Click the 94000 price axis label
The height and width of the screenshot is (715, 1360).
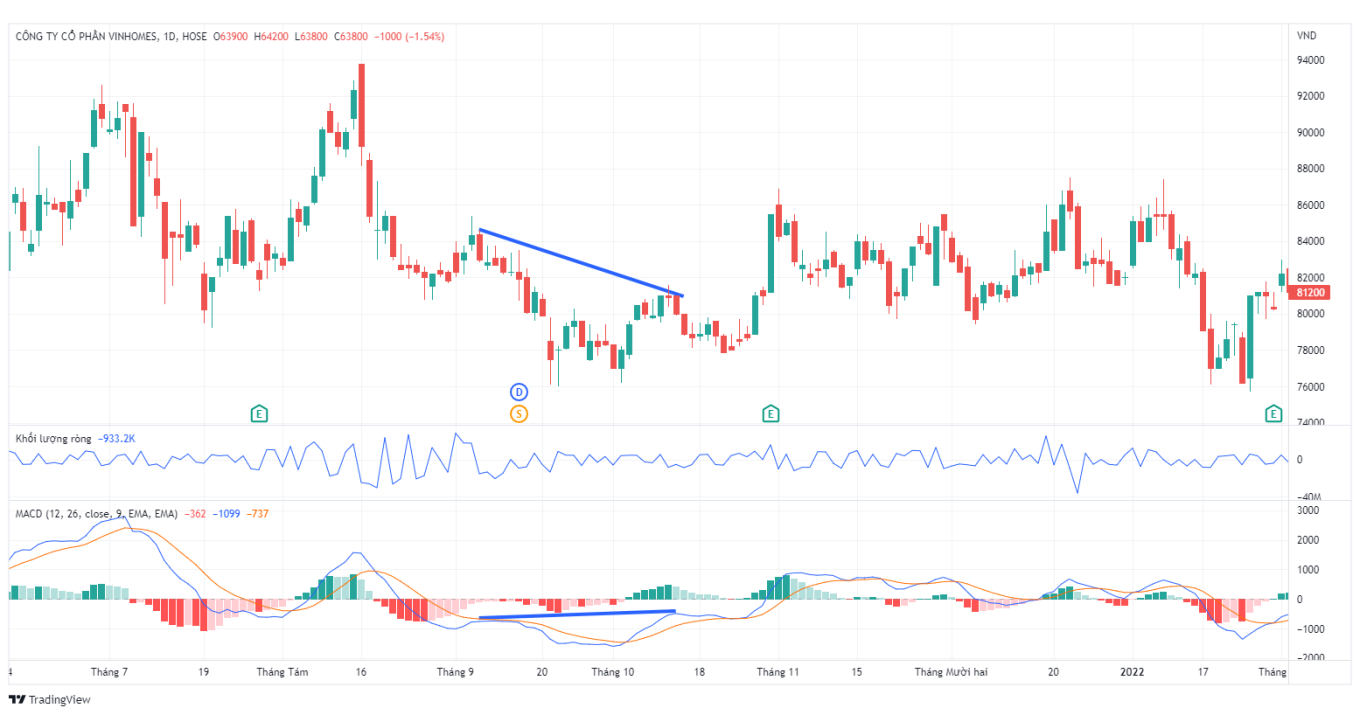pyautogui.click(x=1311, y=60)
